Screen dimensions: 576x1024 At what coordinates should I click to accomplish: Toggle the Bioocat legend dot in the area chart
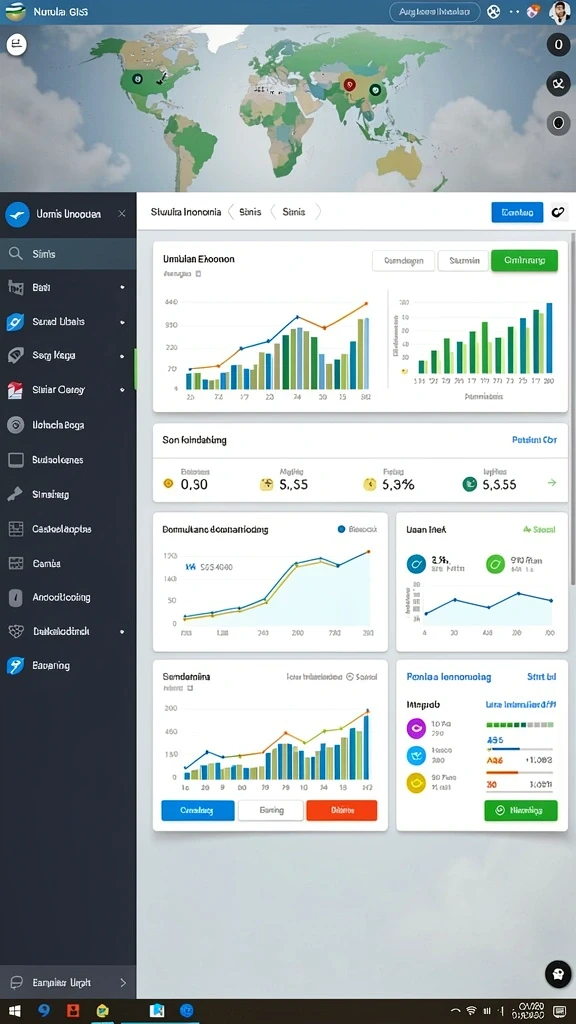click(x=341, y=530)
